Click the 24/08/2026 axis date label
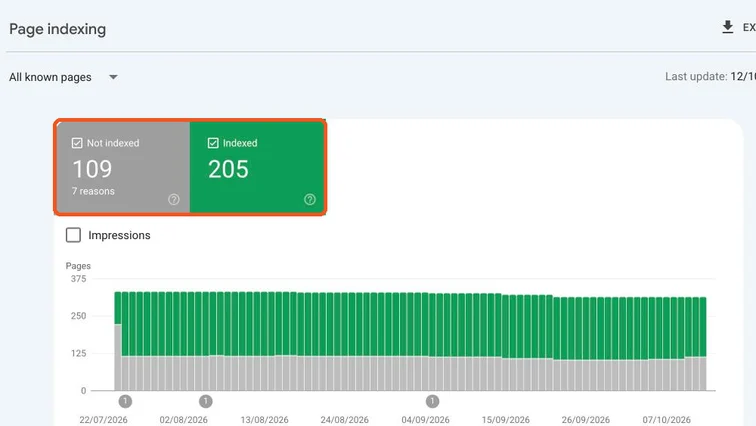 coord(345,420)
